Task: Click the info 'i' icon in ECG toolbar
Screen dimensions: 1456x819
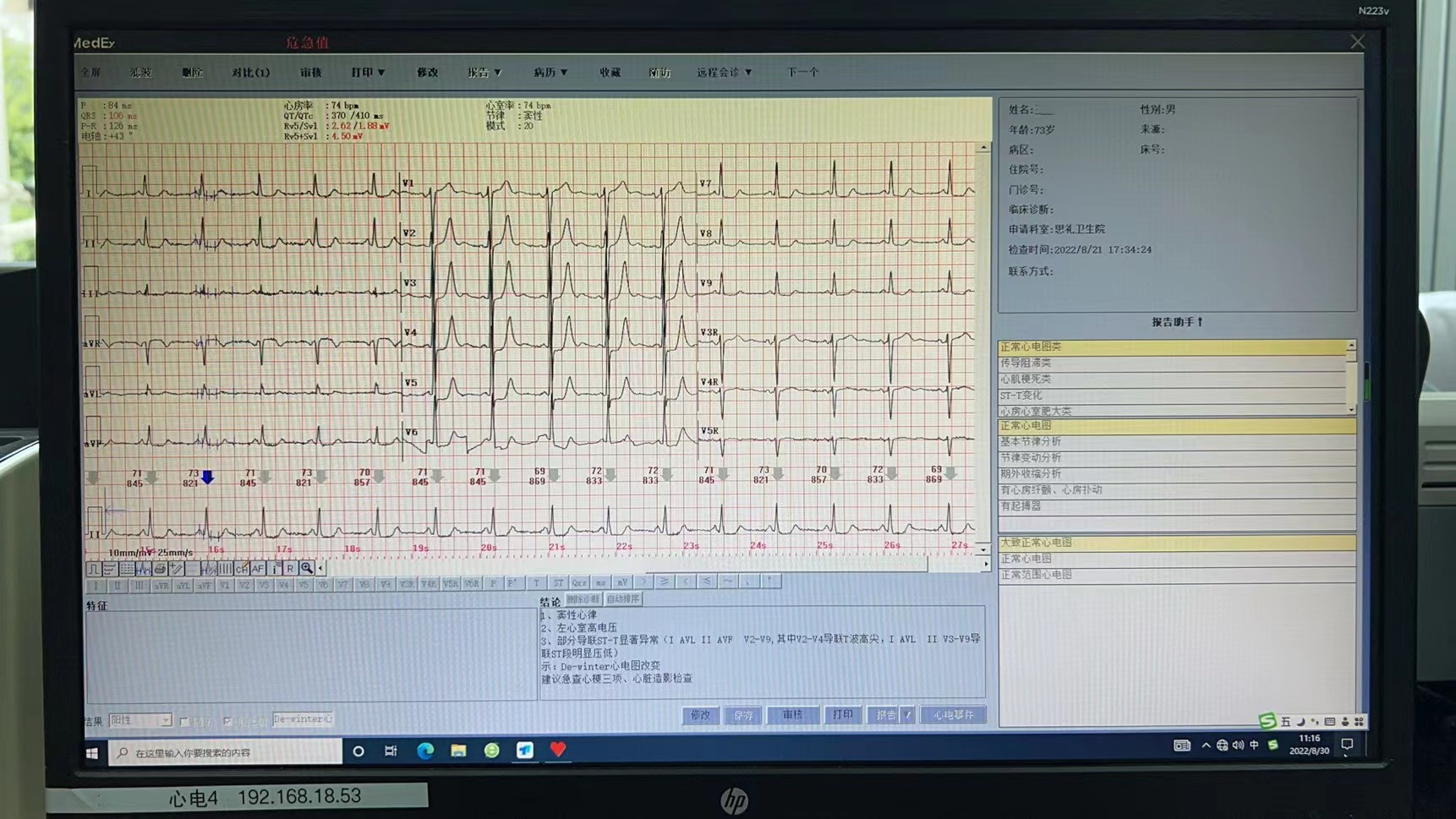Action: pos(275,569)
